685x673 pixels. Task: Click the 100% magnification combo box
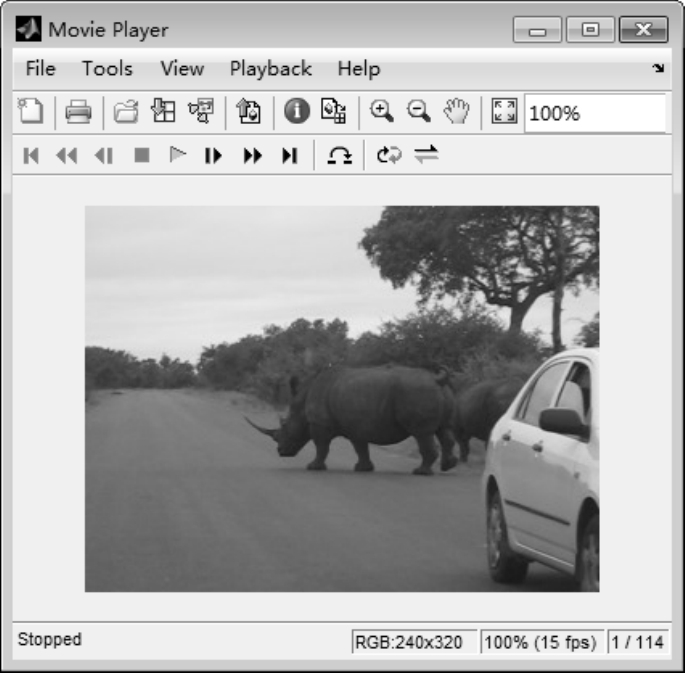point(595,113)
